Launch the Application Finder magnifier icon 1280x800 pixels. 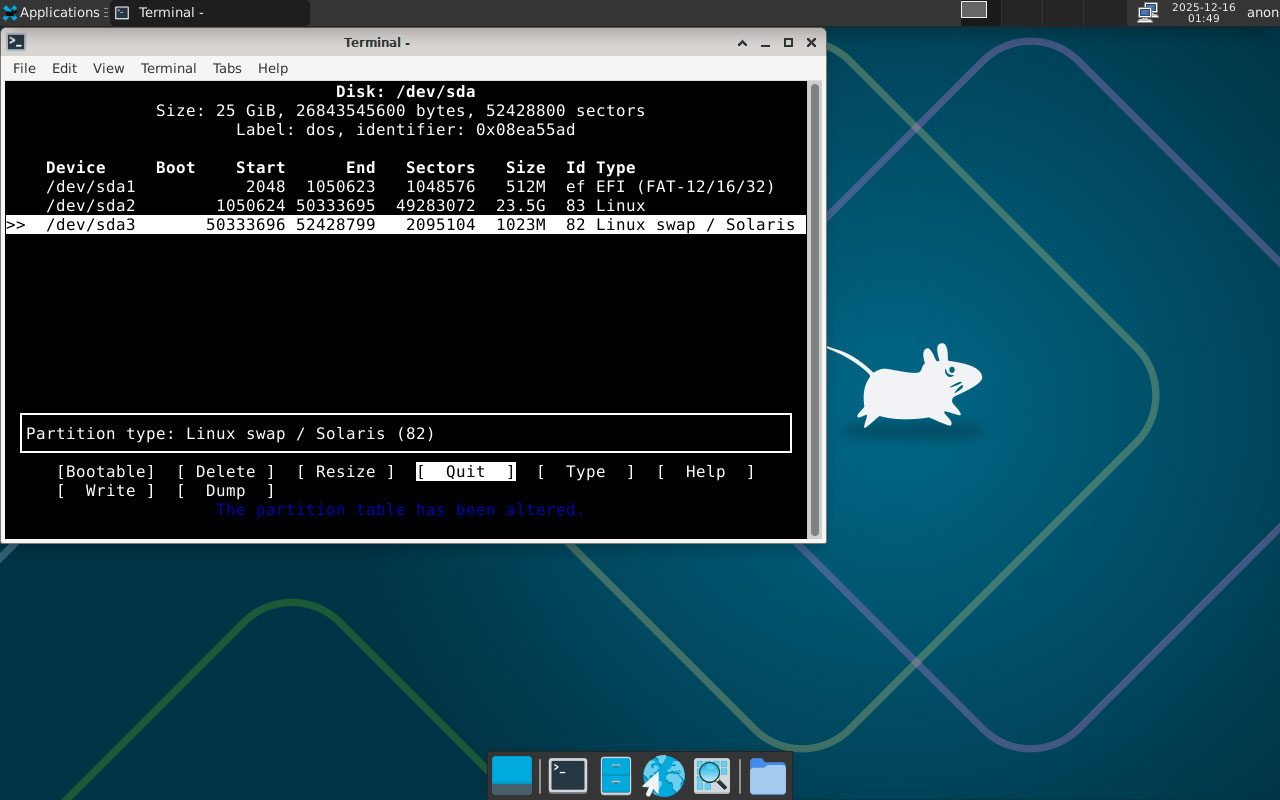point(712,776)
